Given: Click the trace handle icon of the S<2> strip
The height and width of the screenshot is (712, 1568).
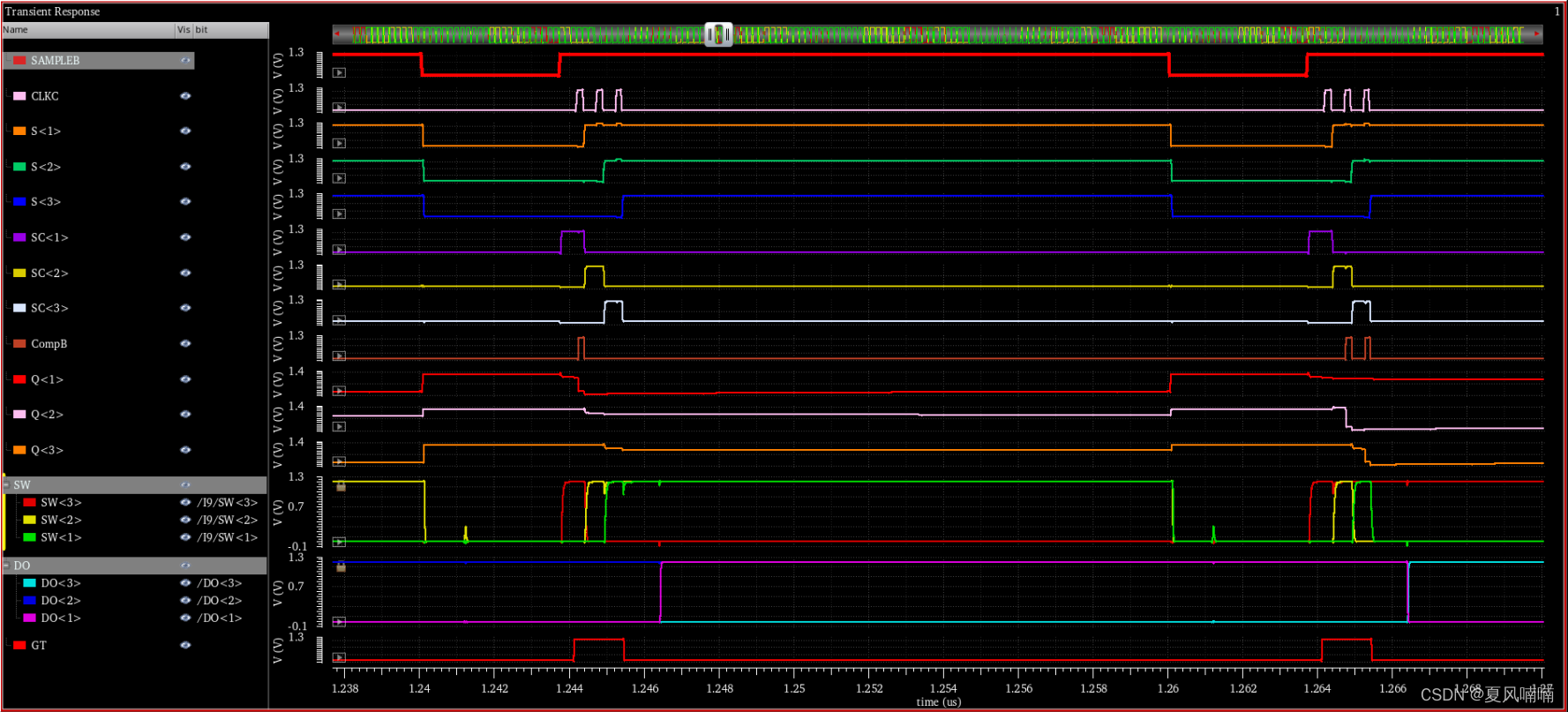Looking at the screenshot, I should 339,178.
